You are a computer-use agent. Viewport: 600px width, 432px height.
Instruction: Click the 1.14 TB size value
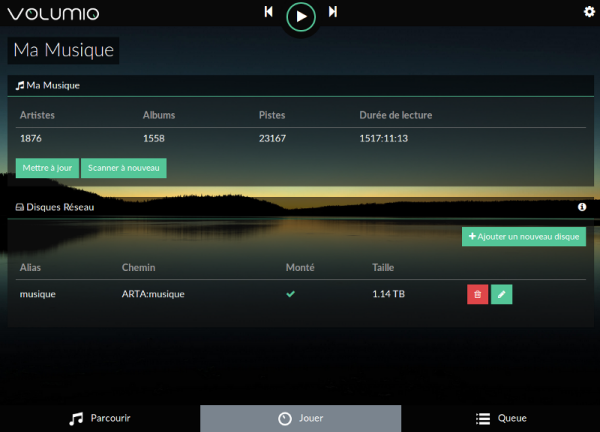tap(388, 294)
